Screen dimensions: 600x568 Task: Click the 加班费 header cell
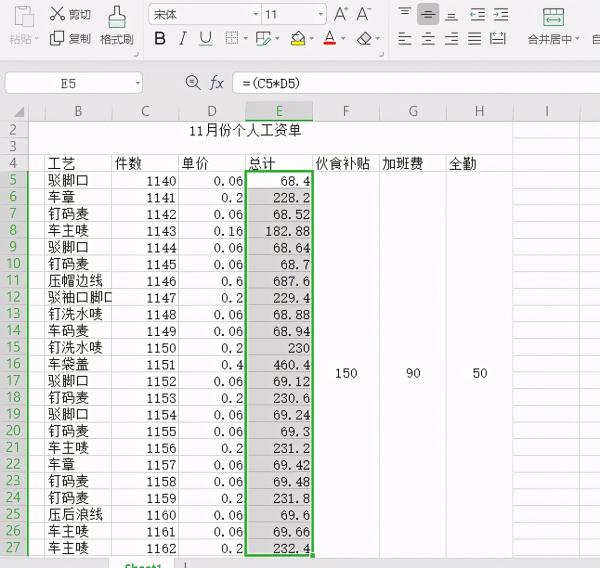click(413, 163)
